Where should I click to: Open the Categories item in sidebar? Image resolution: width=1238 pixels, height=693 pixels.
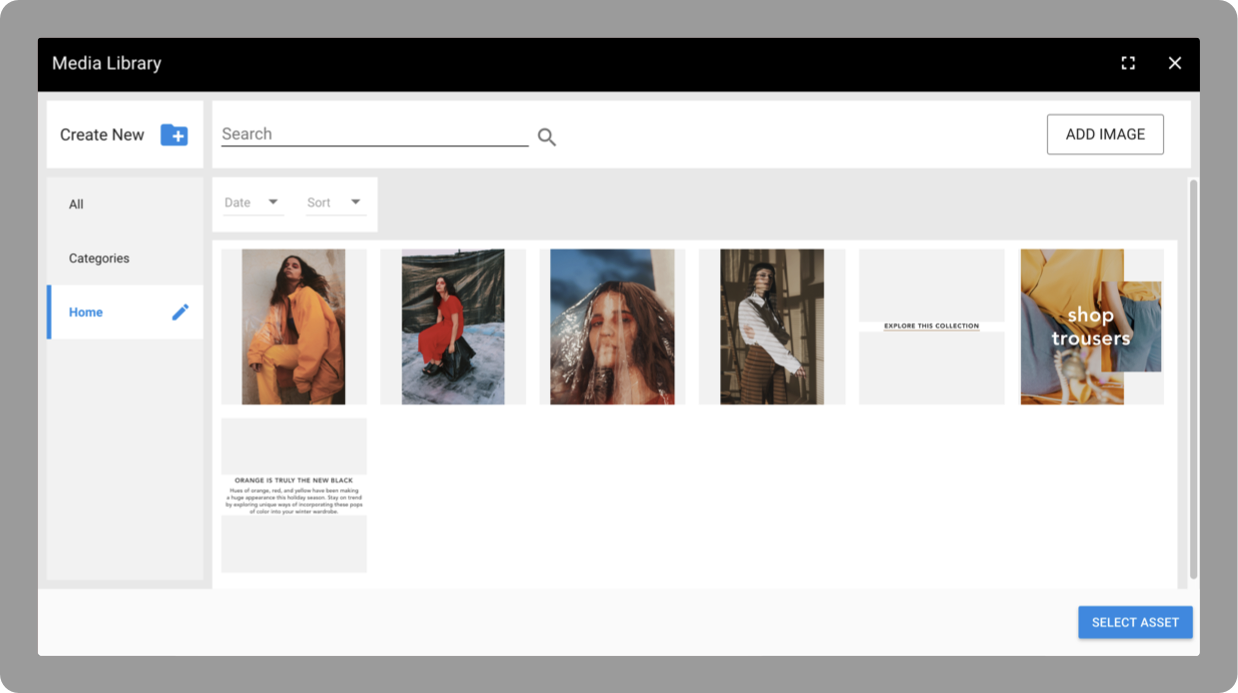point(125,258)
